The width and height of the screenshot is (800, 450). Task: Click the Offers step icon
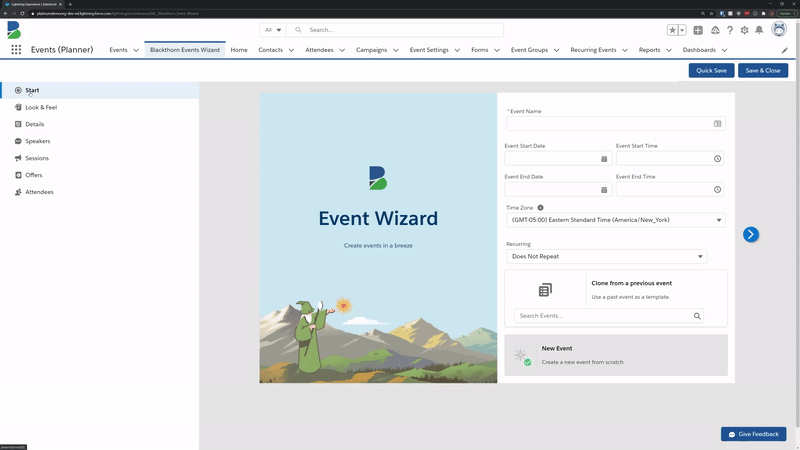pyautogui.click(x=18, y=175)
